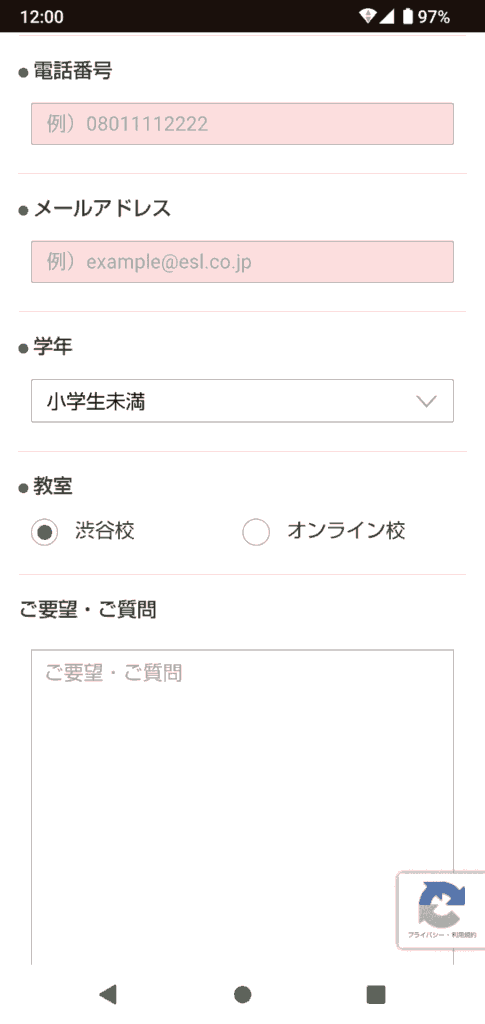485x1024 pixels.
Task: Tap the battery icon in status bar
Action: tap(407, 16)
